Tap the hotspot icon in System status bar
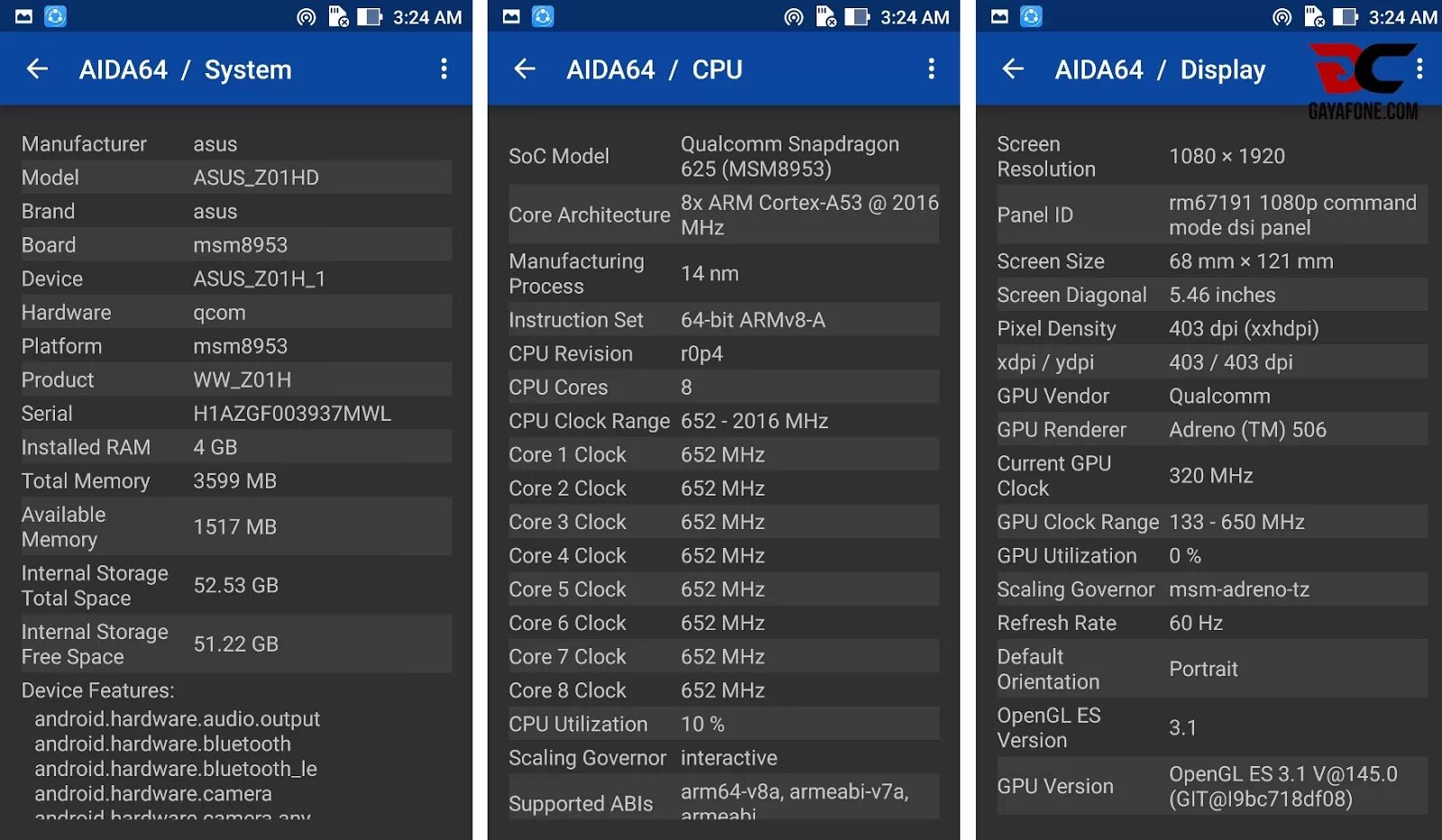 306,16
